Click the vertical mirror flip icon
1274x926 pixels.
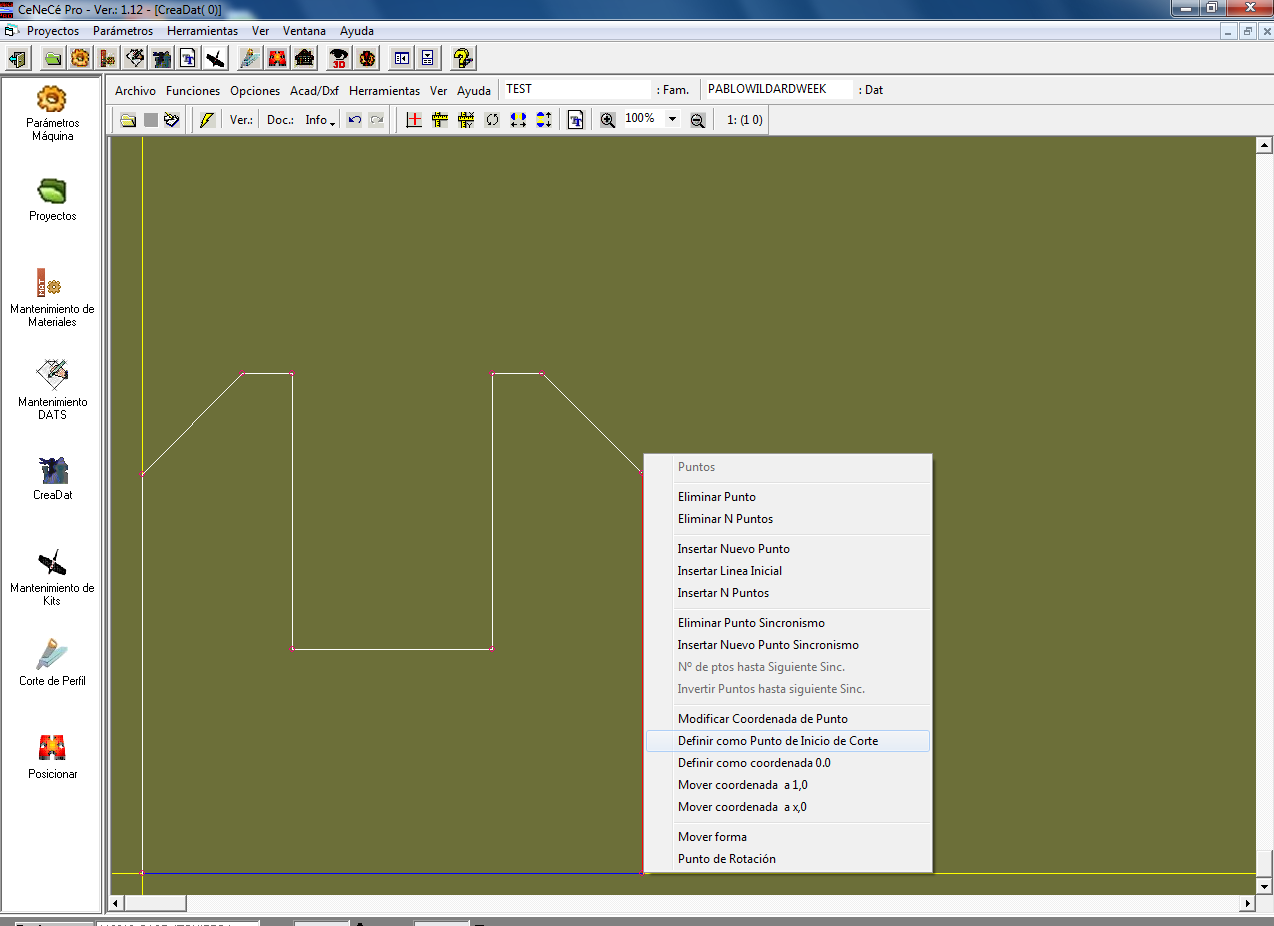coord(544,120)
